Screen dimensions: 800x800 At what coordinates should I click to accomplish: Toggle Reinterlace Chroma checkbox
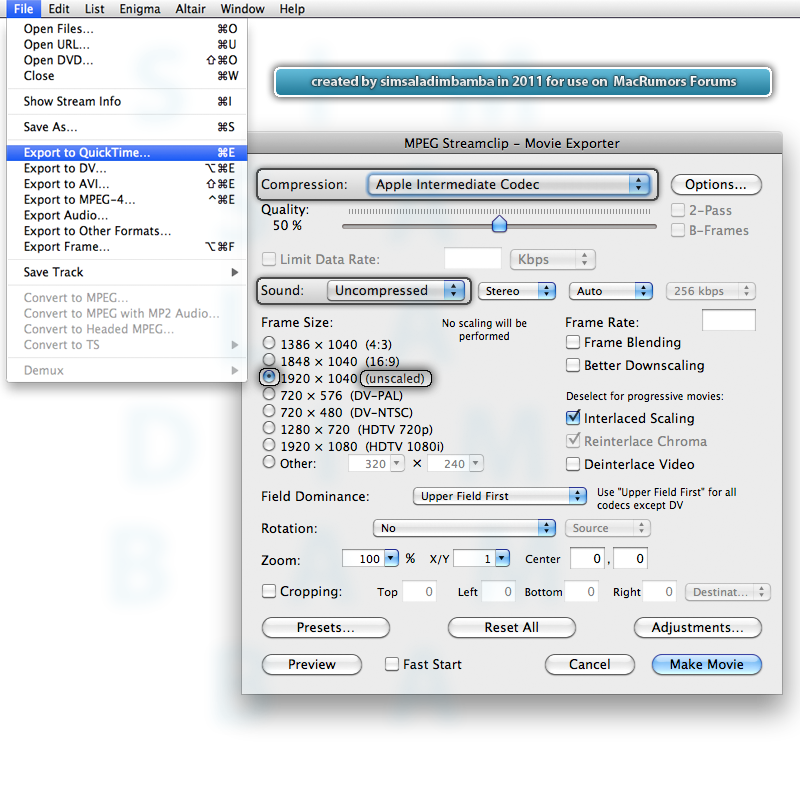click(573, 441)
